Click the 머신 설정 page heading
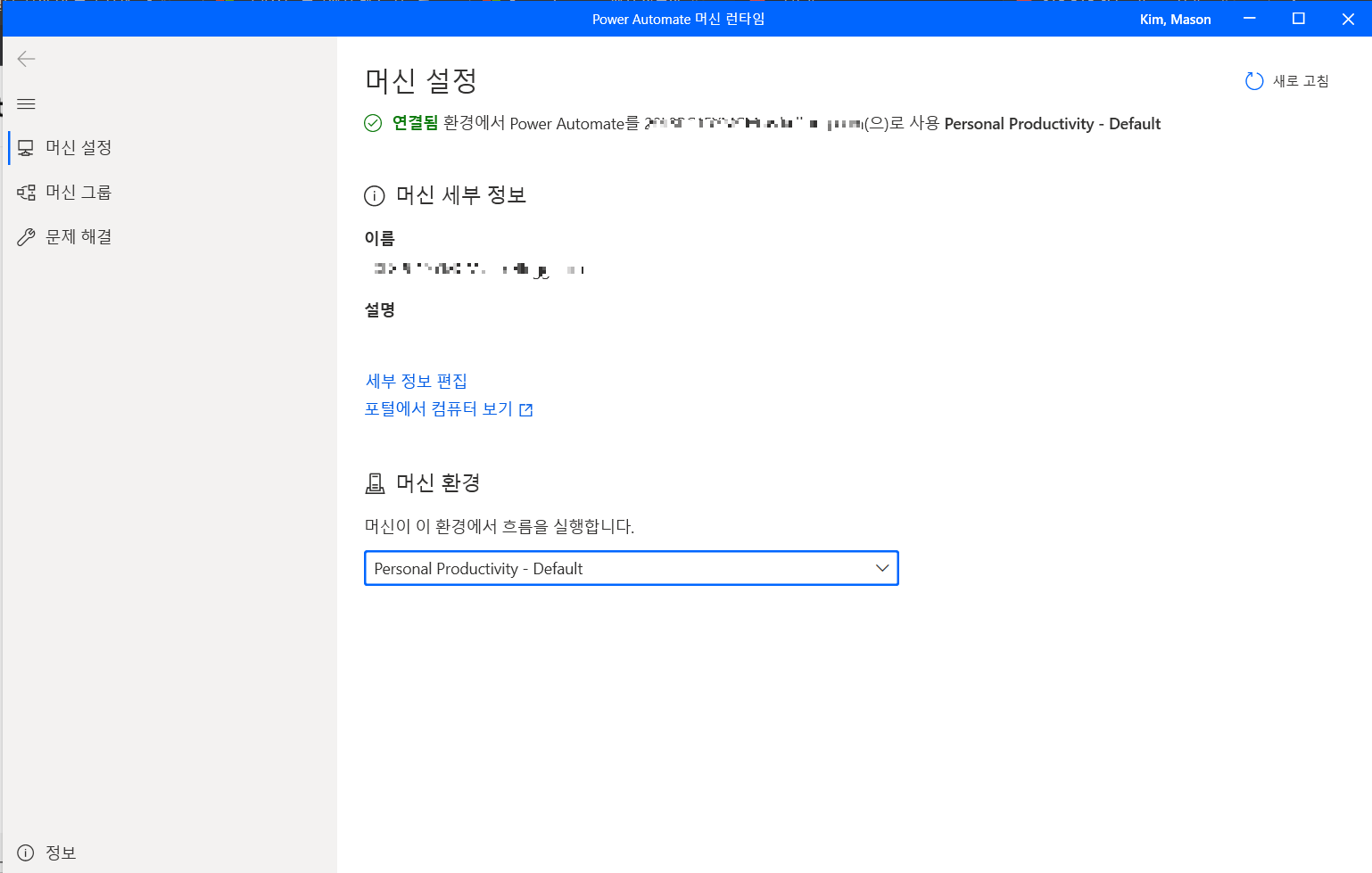 (421, 81)
